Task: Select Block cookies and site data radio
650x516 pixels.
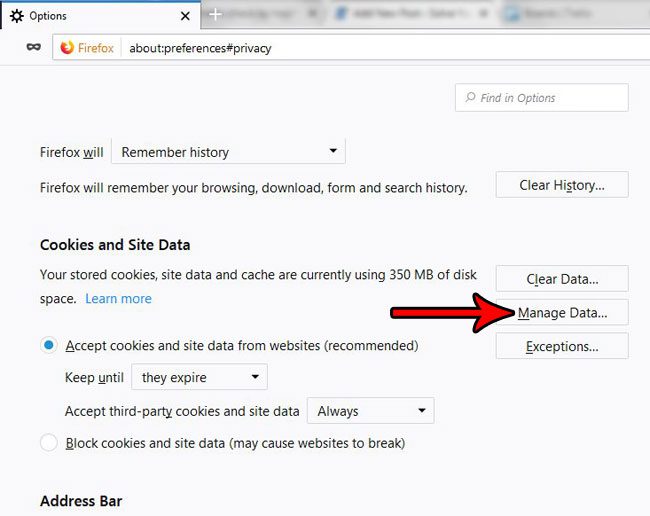Action: coord(49,442)
